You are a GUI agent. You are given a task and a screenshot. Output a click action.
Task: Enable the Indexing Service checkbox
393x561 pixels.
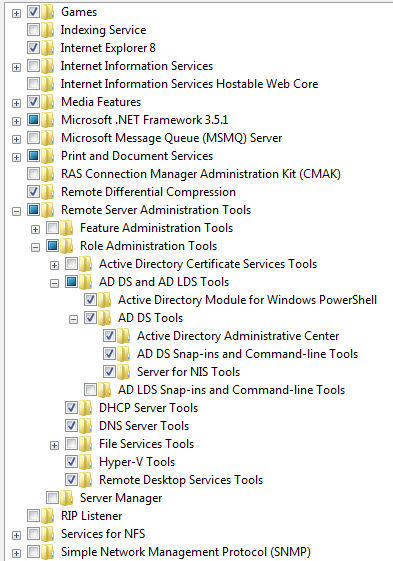(x=33, y=29)
